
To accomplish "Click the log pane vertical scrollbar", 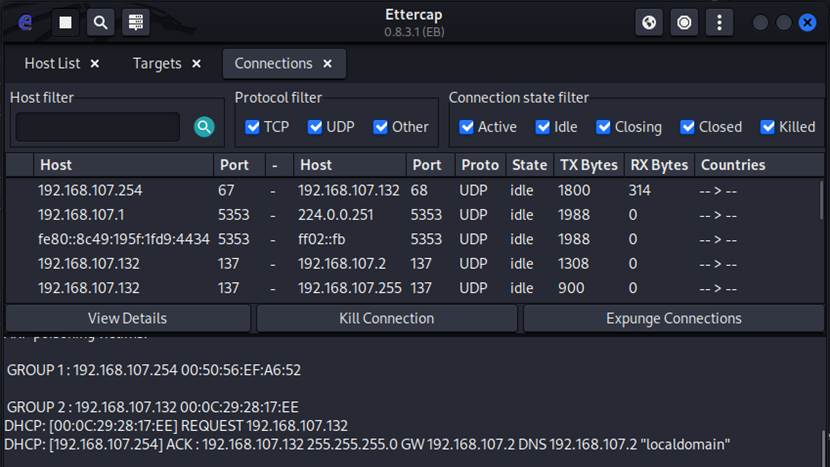I will [x=822, y=448].
